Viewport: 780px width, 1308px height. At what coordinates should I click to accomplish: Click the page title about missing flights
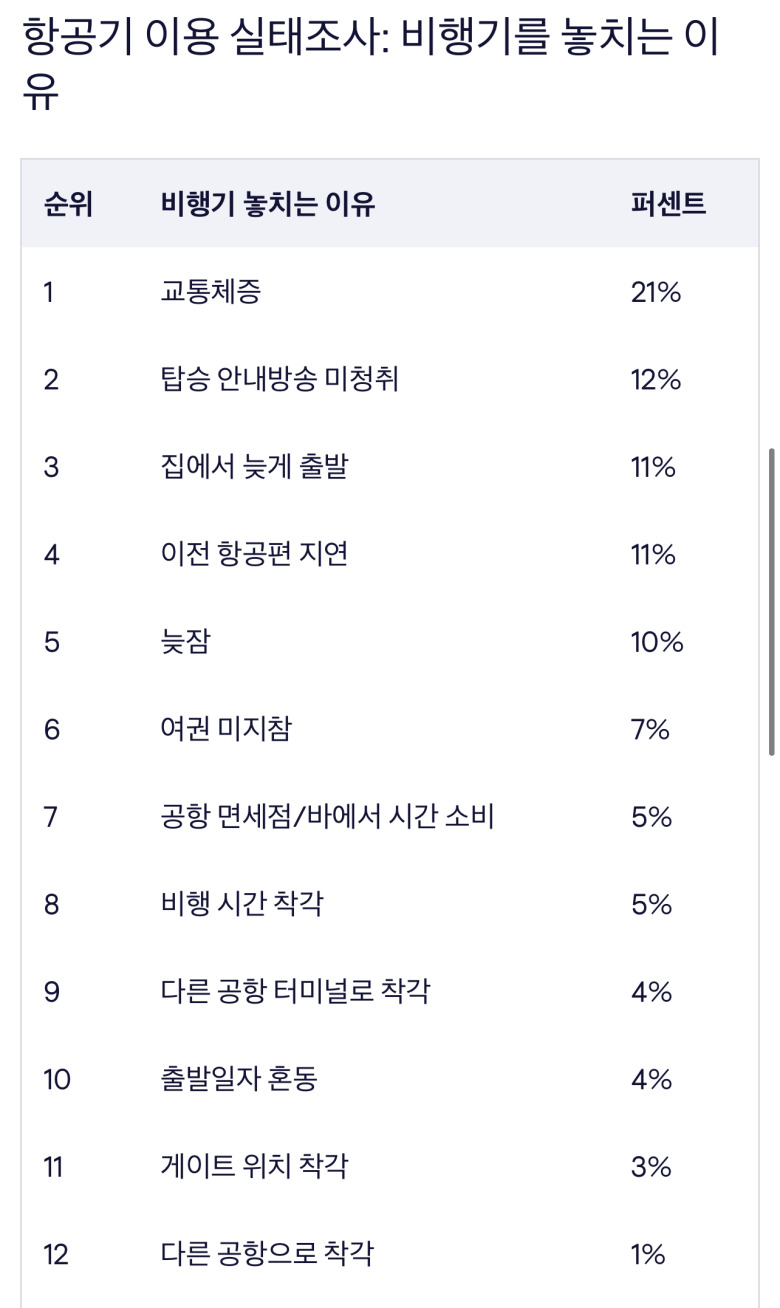tap(370, 66)
